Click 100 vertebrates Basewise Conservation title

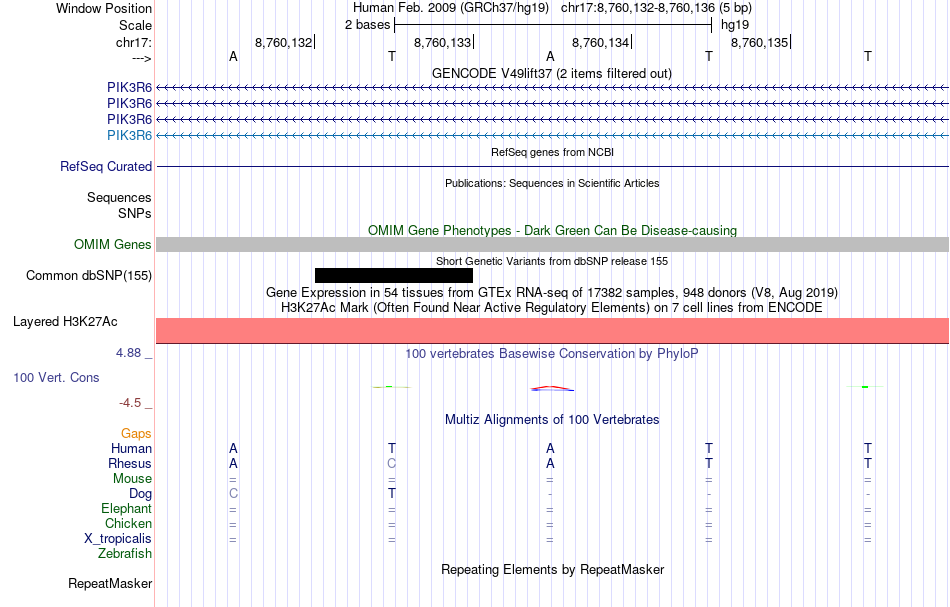tap(552, 353)
